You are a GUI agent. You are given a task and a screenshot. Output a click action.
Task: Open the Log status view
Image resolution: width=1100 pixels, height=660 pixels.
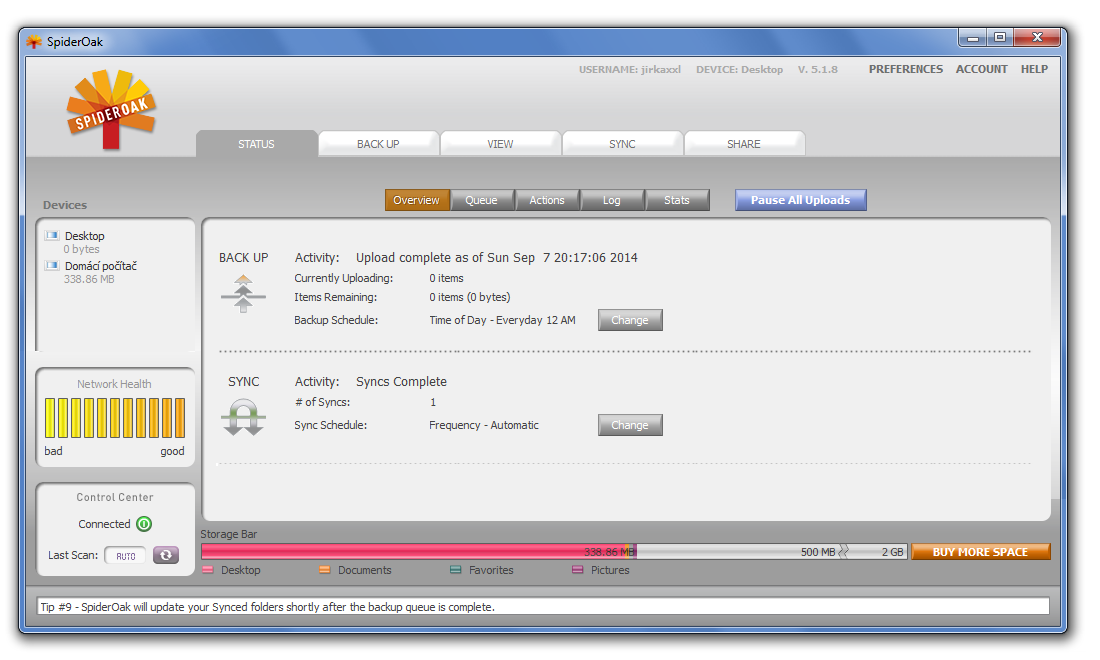[x=611, y=200]
